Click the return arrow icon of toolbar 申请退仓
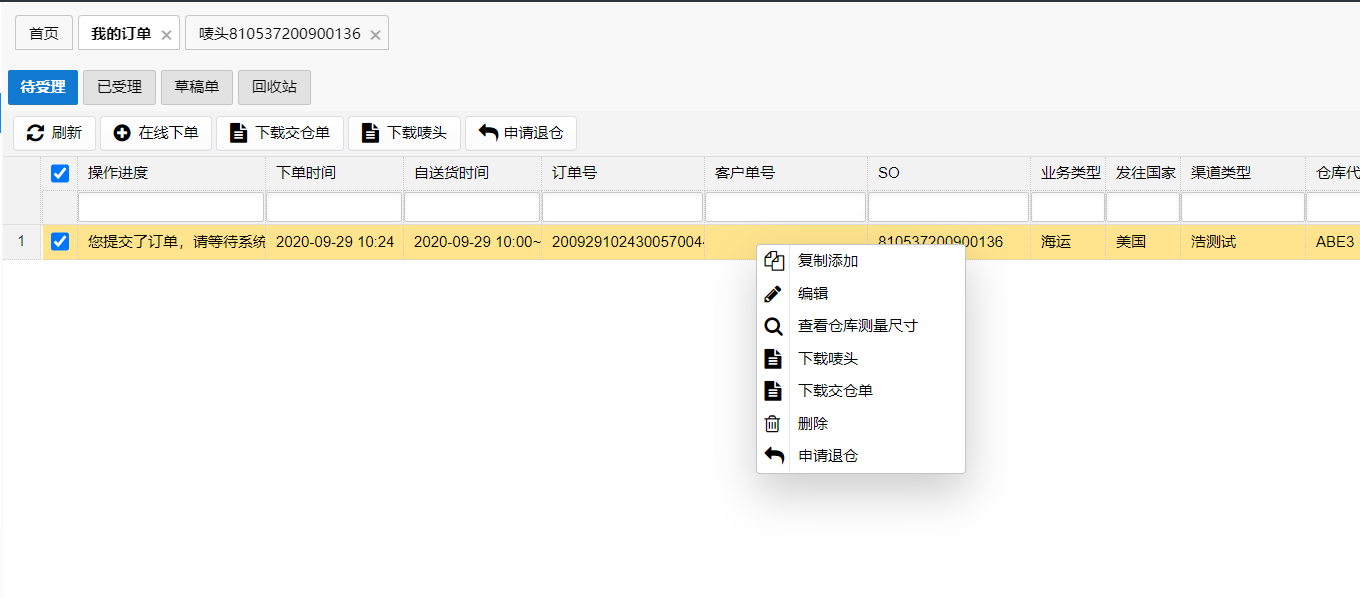1360x598 pixels. click(x=488, y=133)
